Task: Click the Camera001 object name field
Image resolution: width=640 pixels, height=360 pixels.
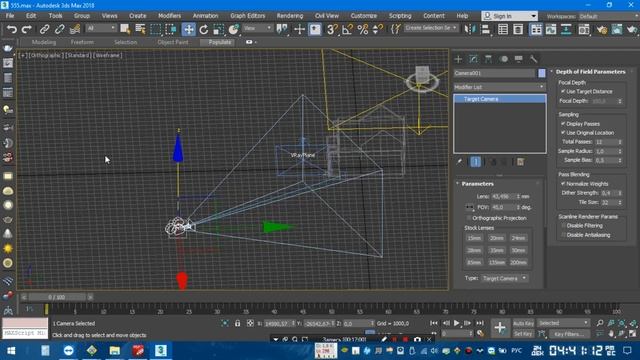Action: (x=494, y=73)
